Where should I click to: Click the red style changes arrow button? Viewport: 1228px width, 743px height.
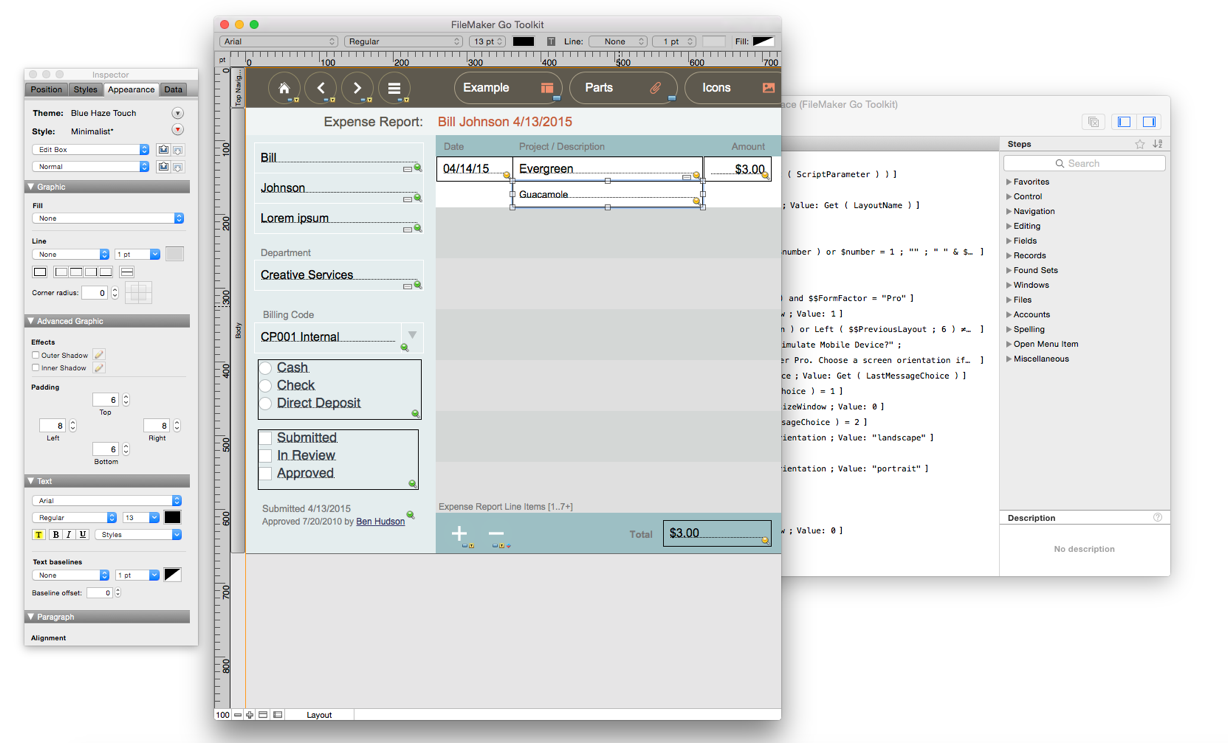[x=177, y=130]
